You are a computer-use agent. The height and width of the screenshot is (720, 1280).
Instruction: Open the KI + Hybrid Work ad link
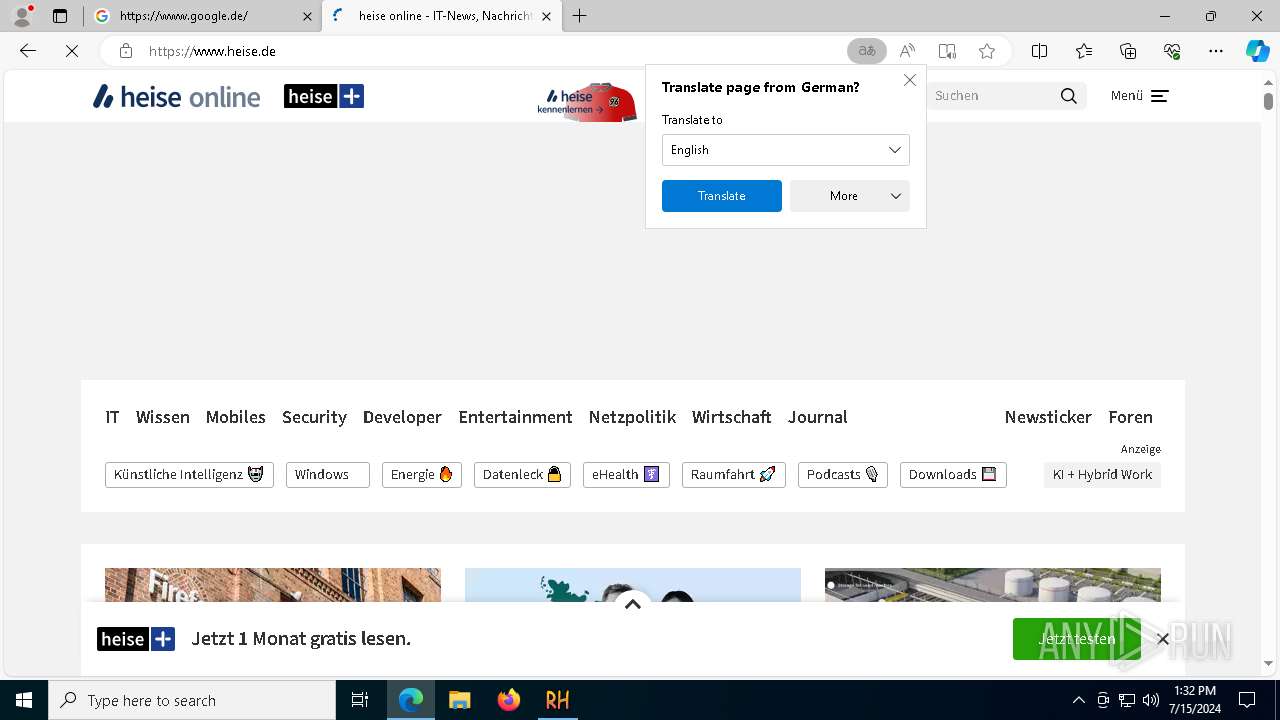pyautogui.click(x=1102, y=475)
